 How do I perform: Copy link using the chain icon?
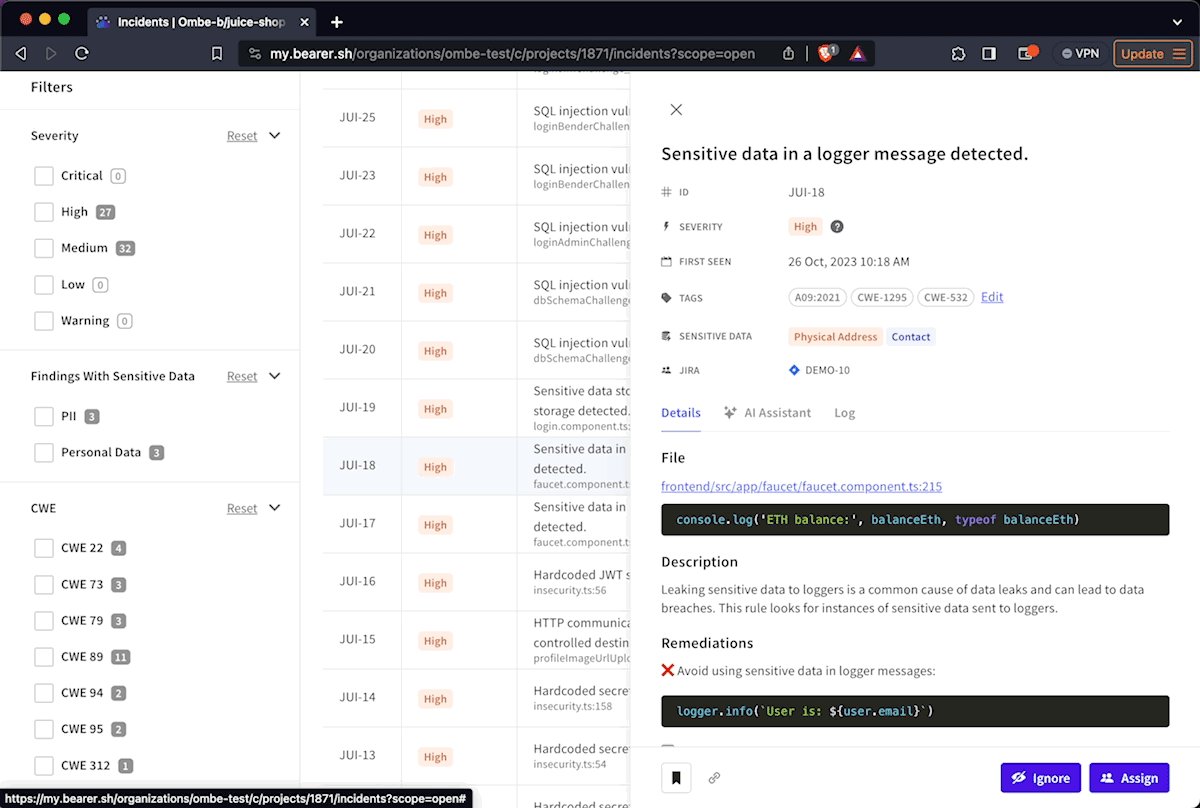click(x=714, y=777)
